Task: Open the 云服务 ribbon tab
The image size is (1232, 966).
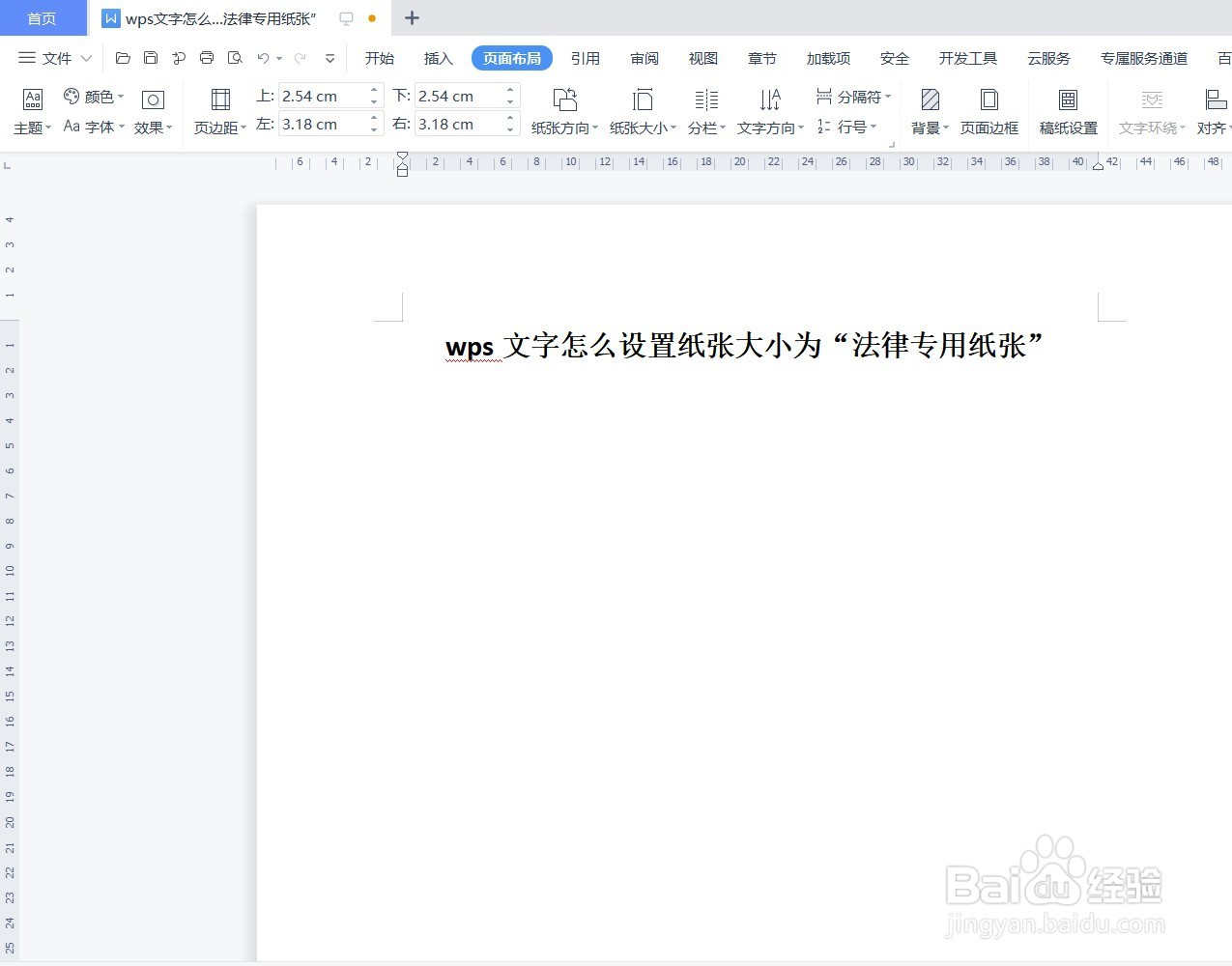Action: [1049, 58]
